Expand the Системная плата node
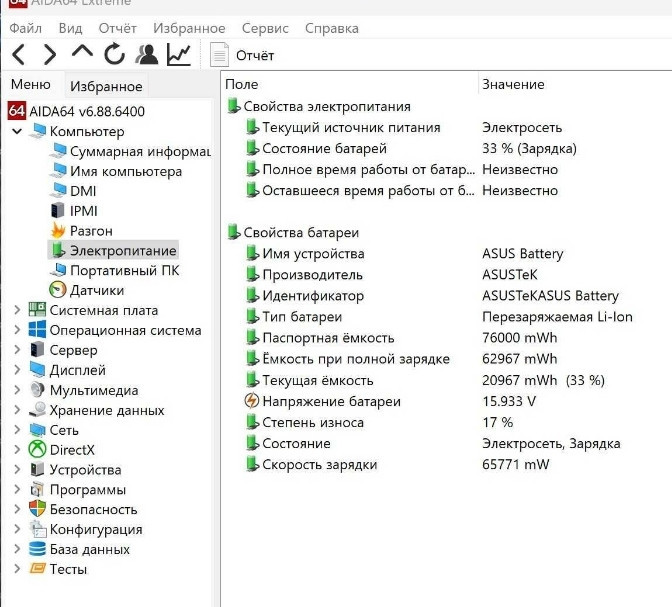 click(x=17, y=310)
